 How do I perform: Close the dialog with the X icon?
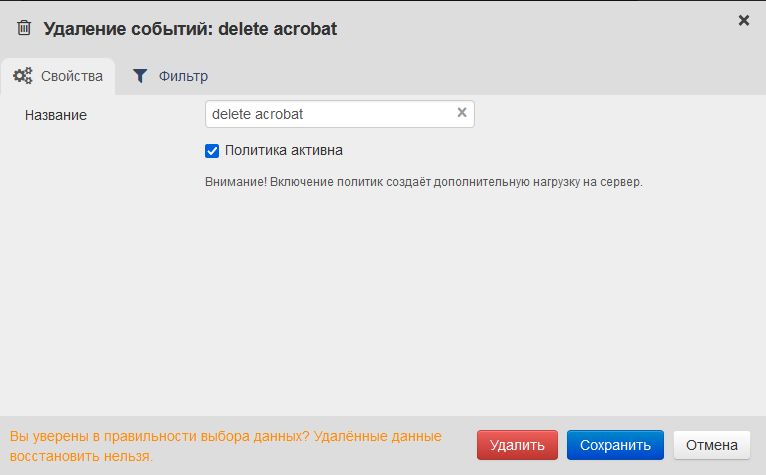pos(744,20)
